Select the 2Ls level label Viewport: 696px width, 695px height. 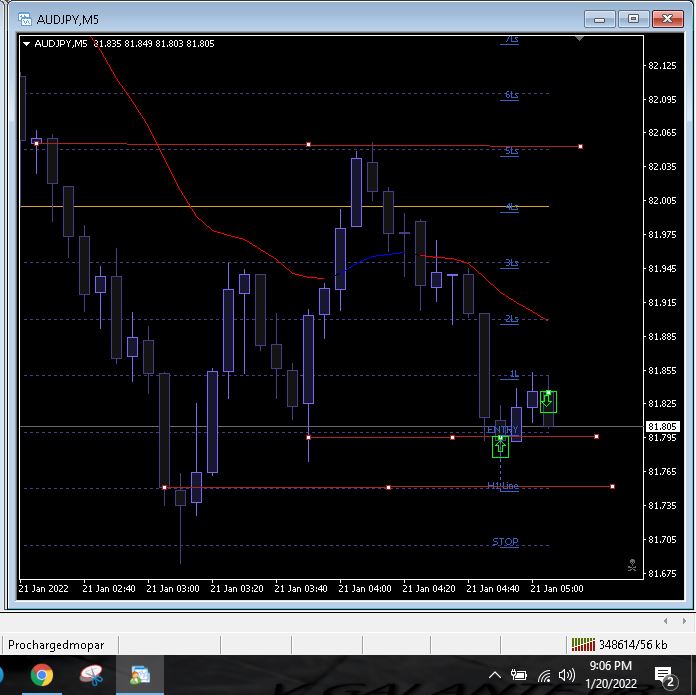pyautogui.click(x=511, y=319)
